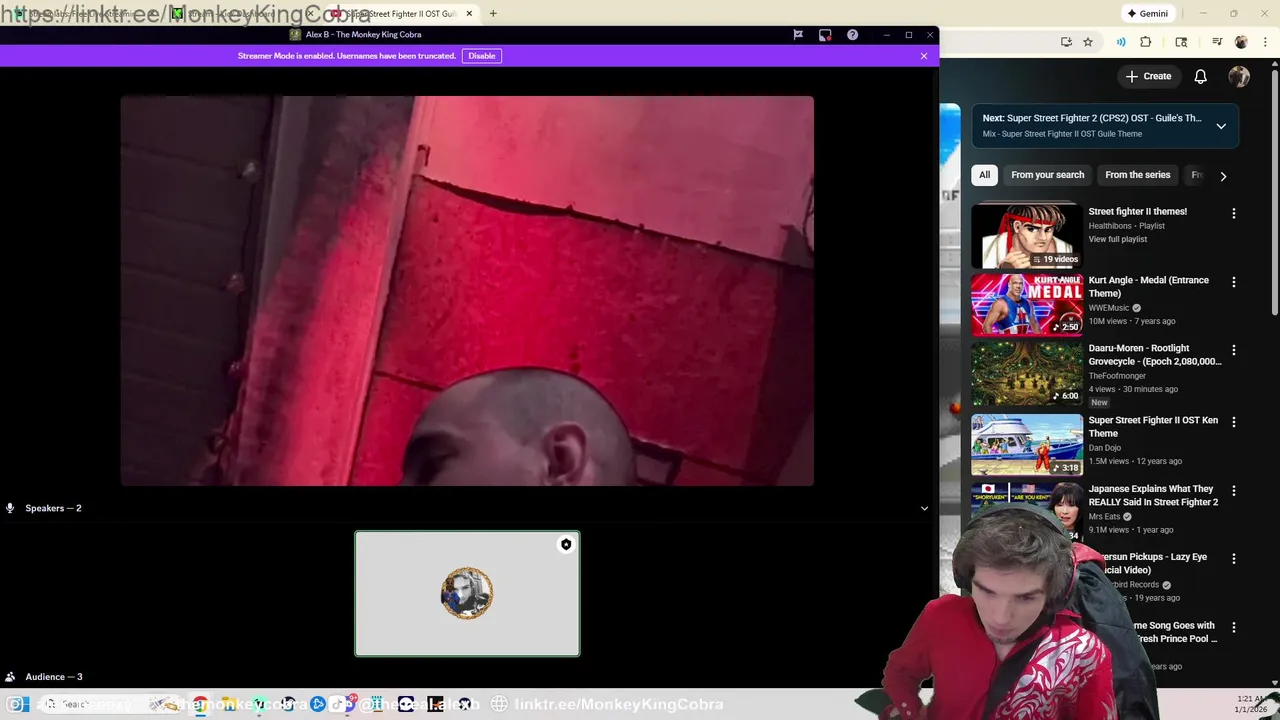This screenshot has height=720, width=1280.
Task: Open YouTube account avatar menu
Action: 1239,77
